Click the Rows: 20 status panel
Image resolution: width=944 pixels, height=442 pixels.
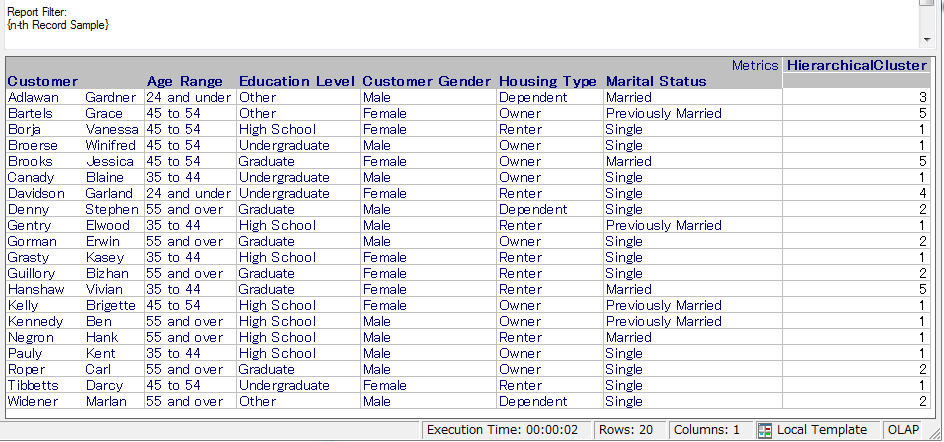click(x=628, y=430)
